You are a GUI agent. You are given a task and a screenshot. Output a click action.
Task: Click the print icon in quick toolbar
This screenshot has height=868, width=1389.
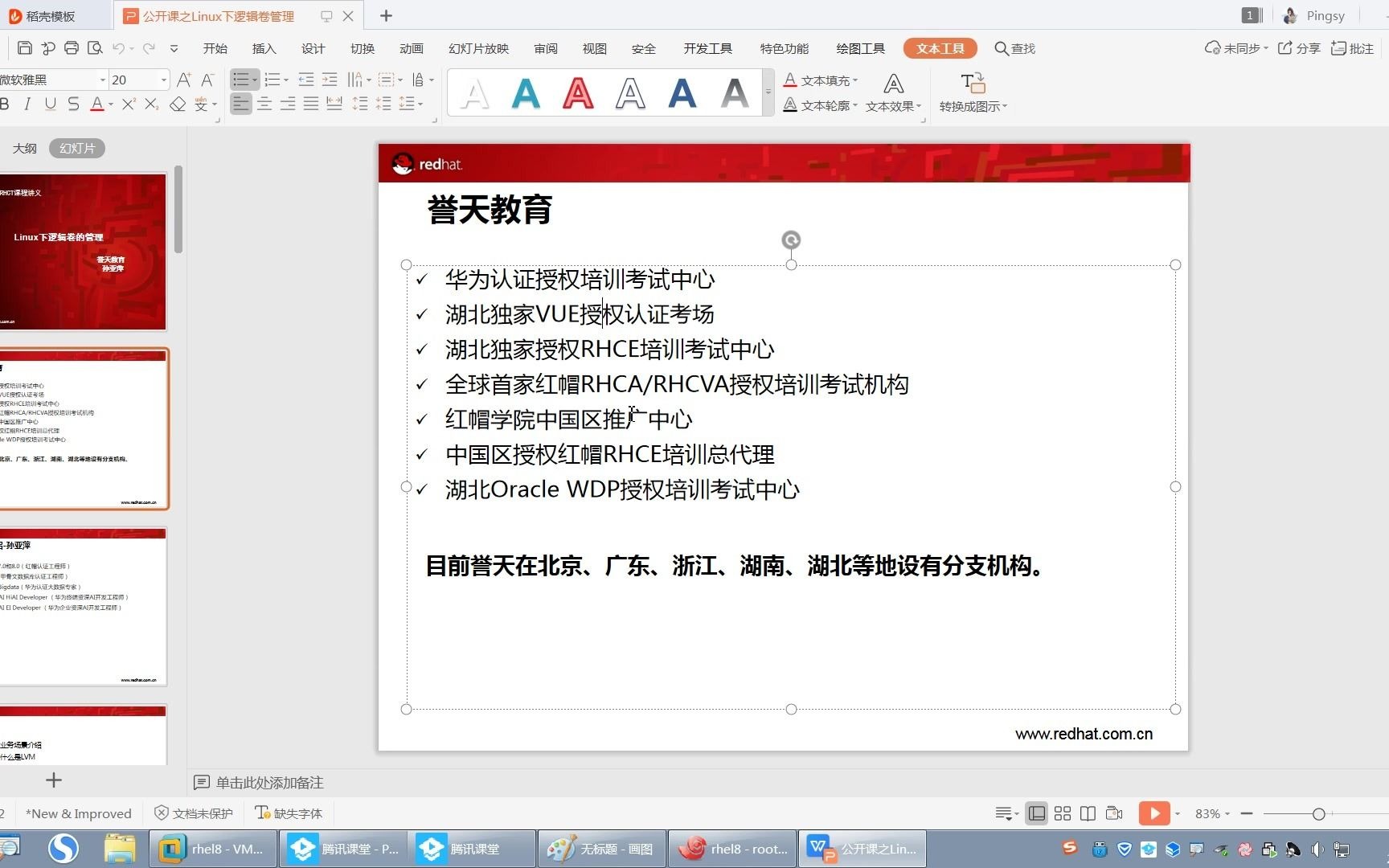(x=72, y=48)
